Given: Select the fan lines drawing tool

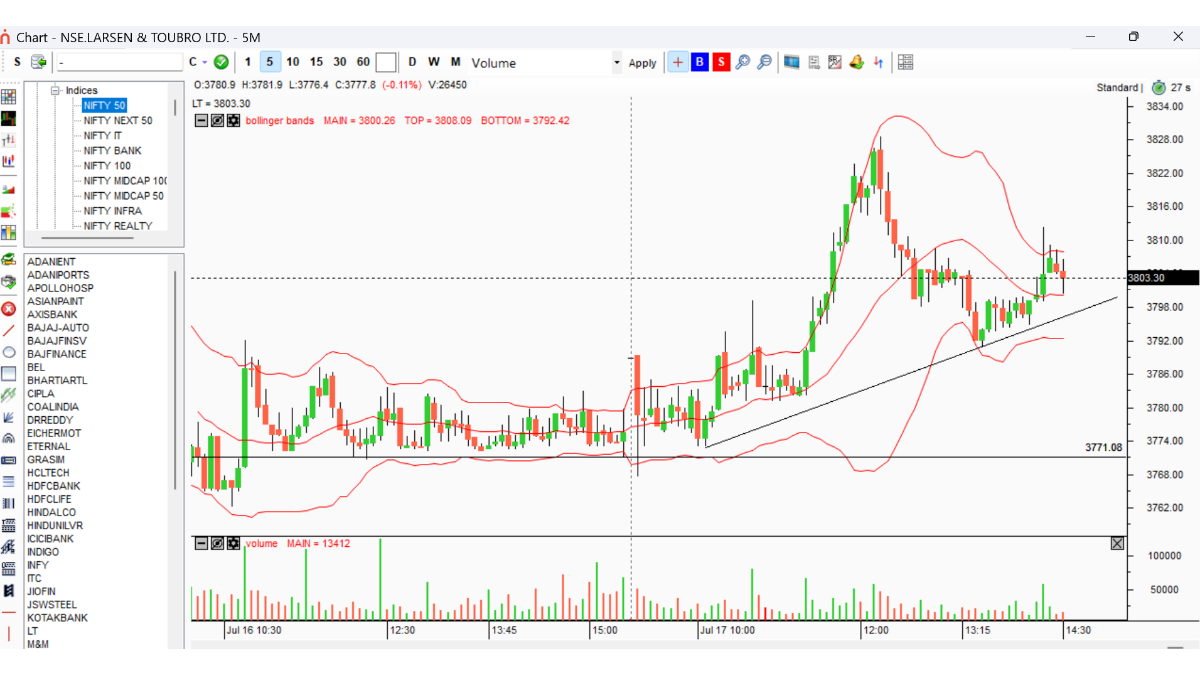Looking at the screenshot, I should tap(9, 417).
